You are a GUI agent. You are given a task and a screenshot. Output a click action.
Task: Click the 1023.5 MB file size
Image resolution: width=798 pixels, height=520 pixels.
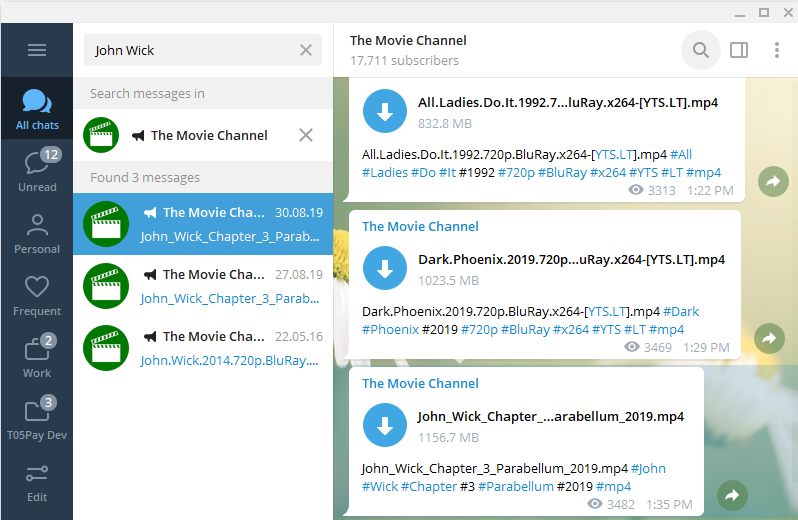[x=448, y=281]
